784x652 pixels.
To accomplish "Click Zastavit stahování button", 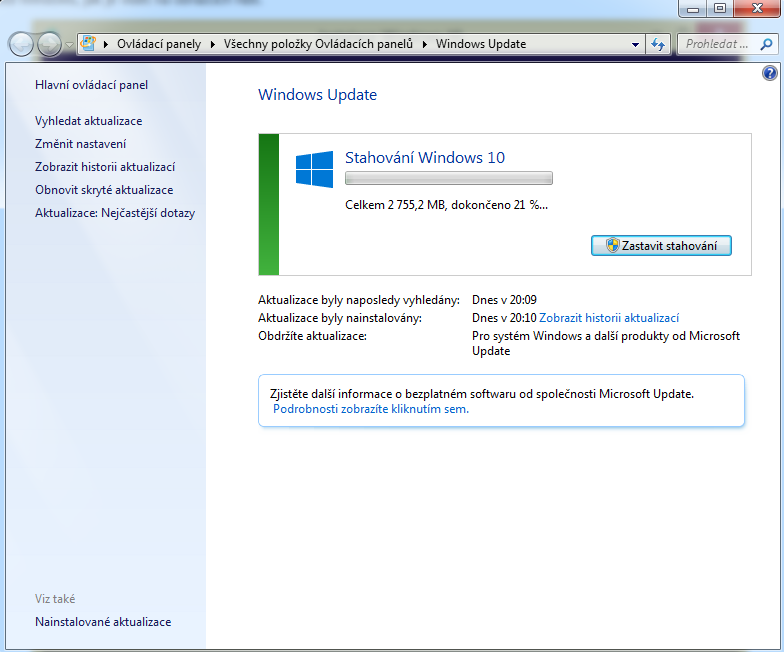I will (x=661, y=246).
